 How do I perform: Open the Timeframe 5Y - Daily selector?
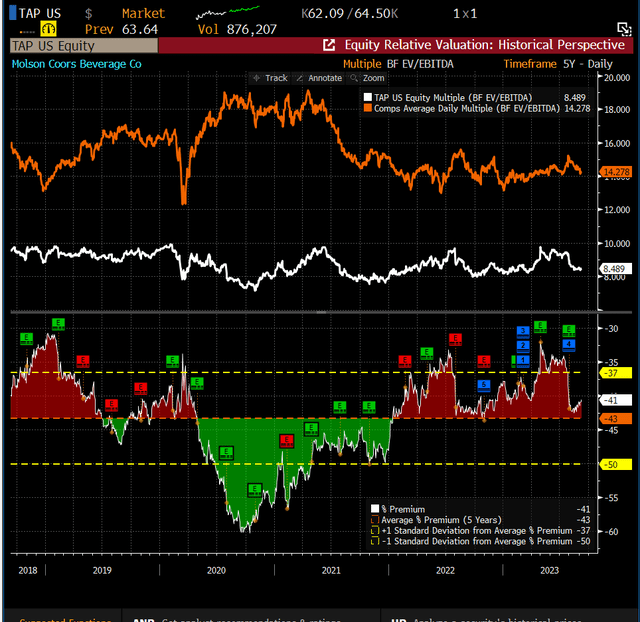(558, 64)
